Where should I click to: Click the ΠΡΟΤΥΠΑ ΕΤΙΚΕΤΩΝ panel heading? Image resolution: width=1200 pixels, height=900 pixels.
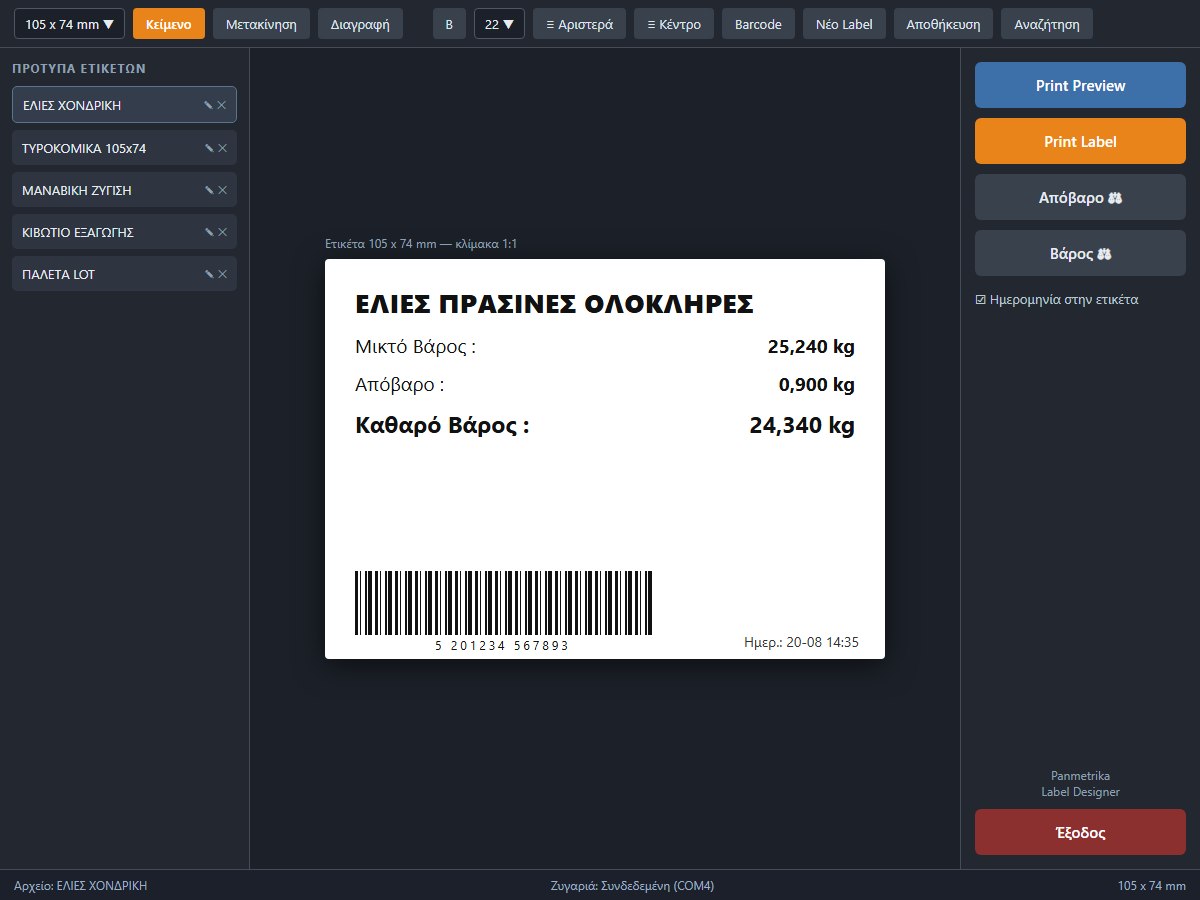click(x=79, y=69)
